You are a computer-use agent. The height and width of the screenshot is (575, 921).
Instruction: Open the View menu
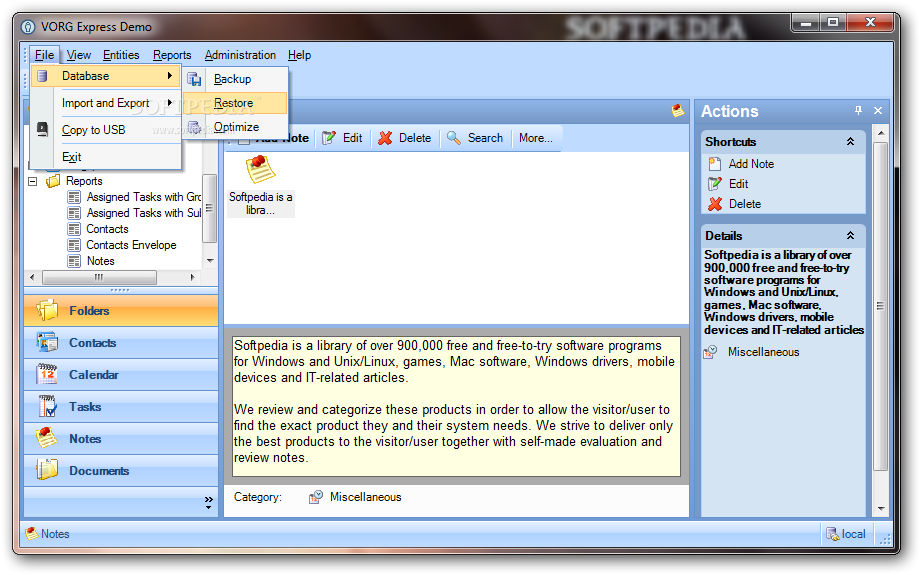point(79,55)
